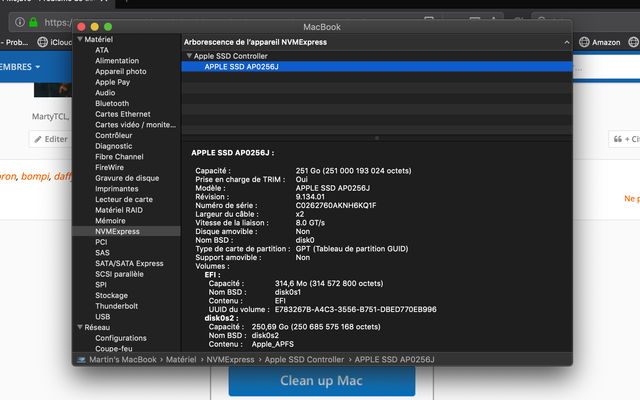Screen dimensions: 640x400
Task: Select USB in the sidebar
Action: click(102, 316)
